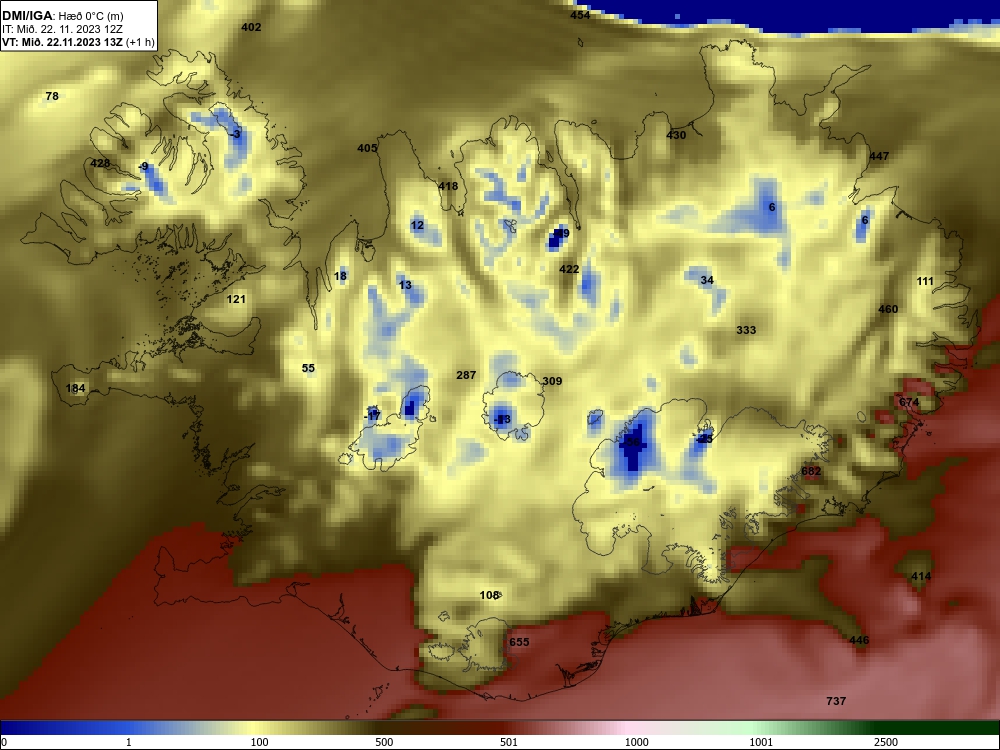Click the map value 682
The height and width of the screenshot is (750, 1000).
click(x=811, y=471)
